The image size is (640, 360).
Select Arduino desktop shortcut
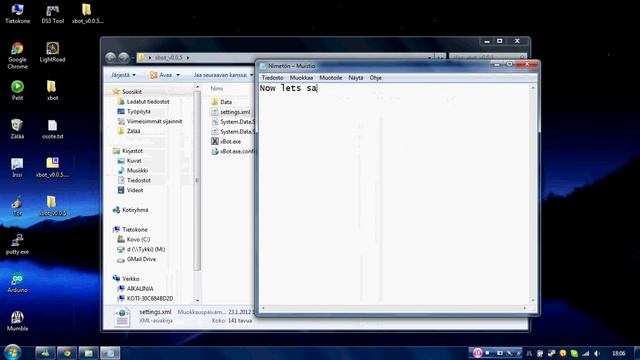[x=17, y=282]
